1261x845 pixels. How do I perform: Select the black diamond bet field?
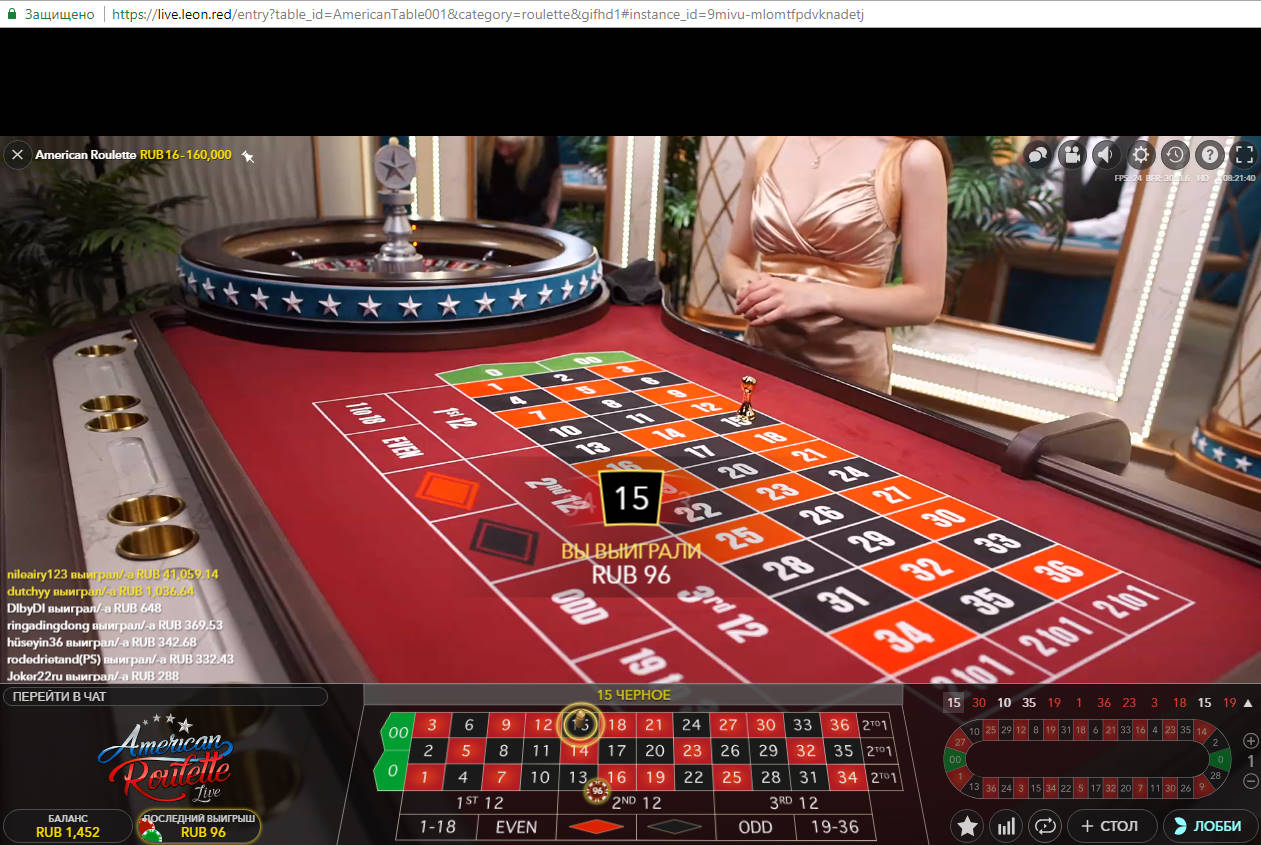tap(675, 827)
